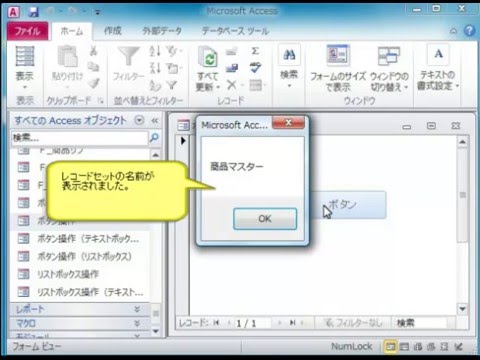The width and height of the screenshot is (480, 360).
Task: Click the ボタン button on the form
Action: (x=348, y=205)
